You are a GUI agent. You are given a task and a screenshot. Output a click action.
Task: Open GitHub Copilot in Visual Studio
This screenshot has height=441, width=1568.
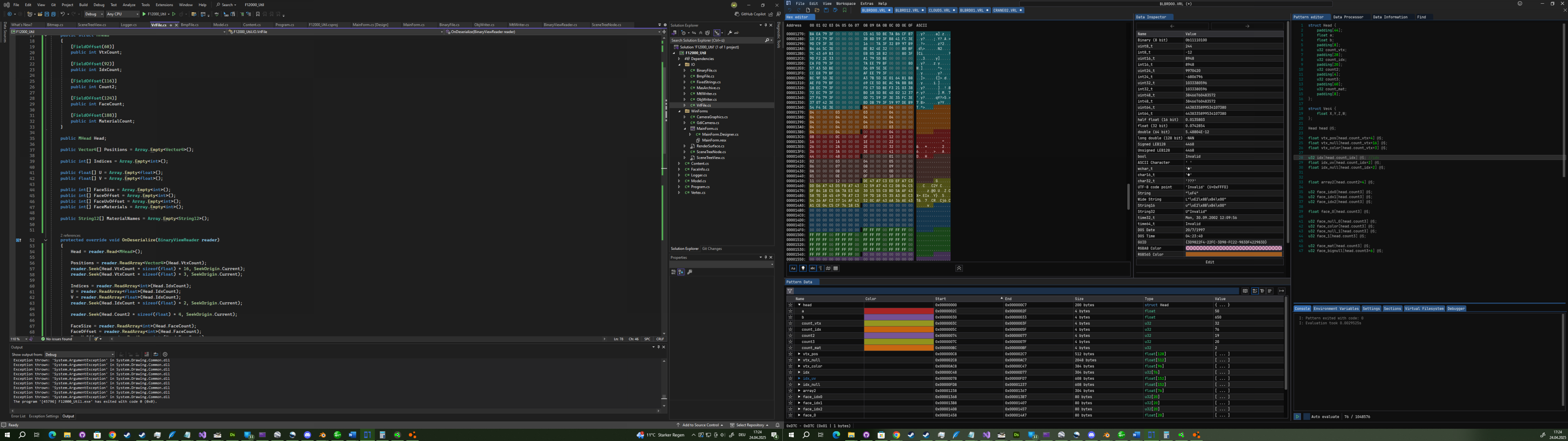coord(750,14)
